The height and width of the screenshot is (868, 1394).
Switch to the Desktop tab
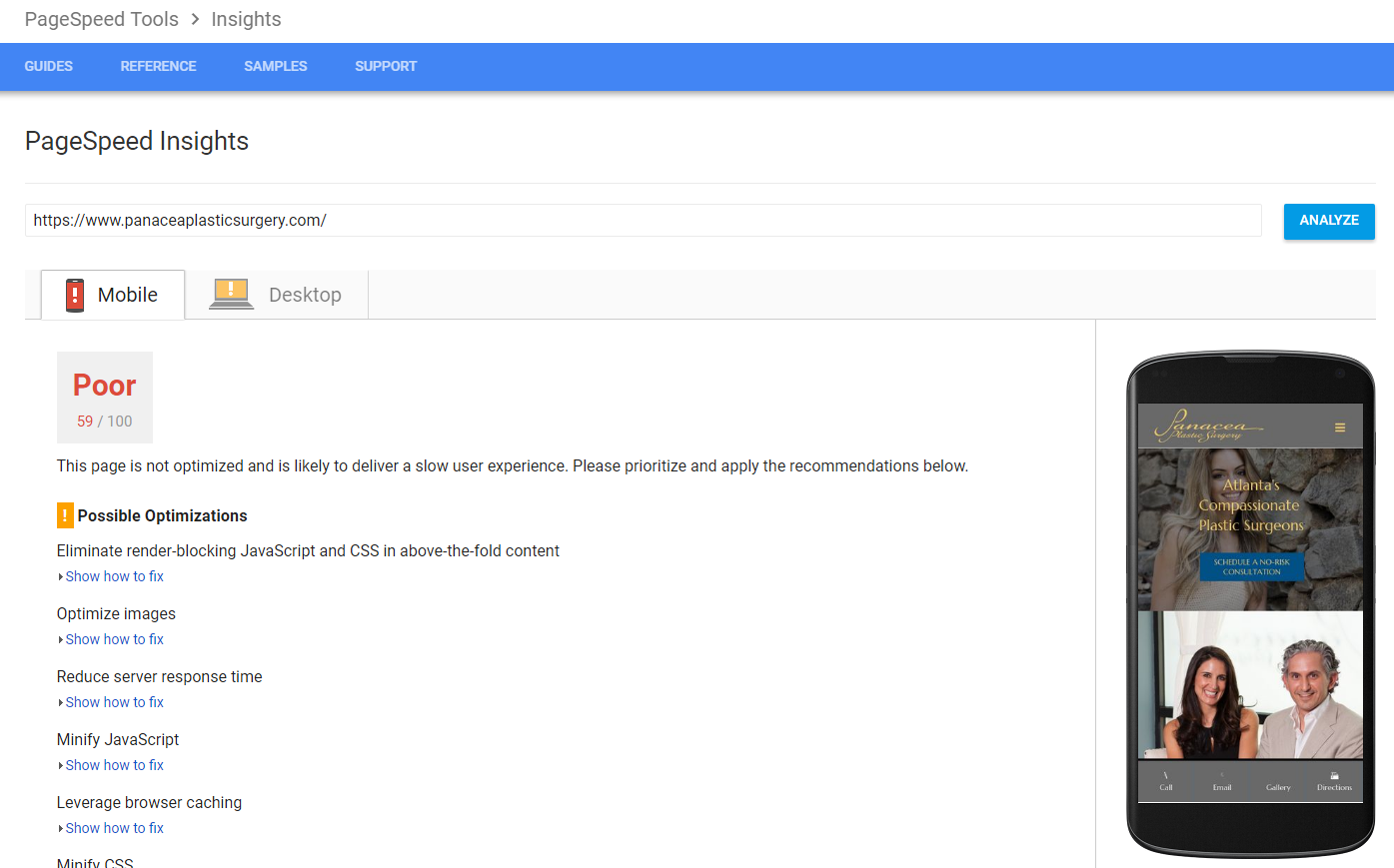277,295
